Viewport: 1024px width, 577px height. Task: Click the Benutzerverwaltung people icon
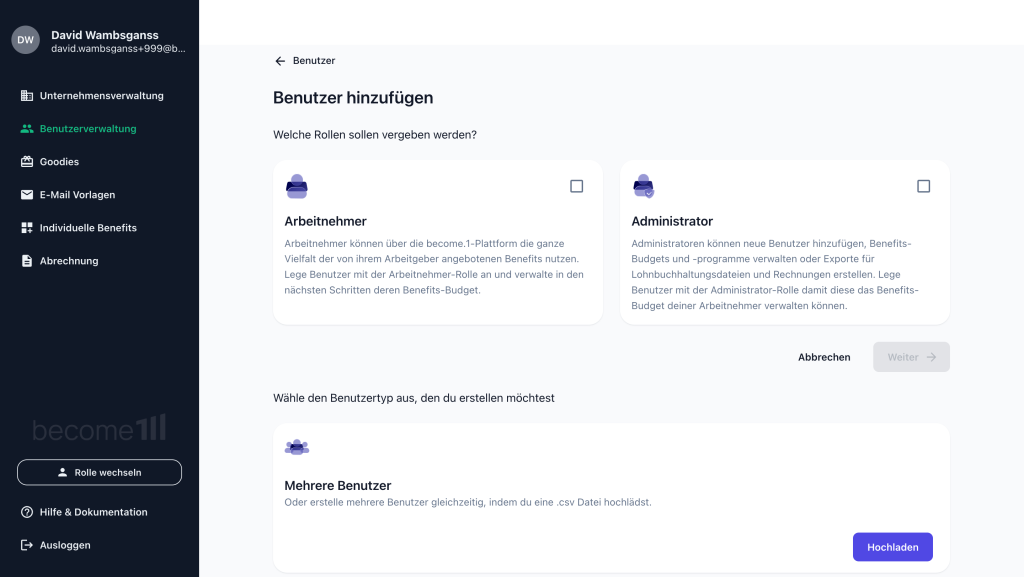pyautogui.click(x=27, y=129)
